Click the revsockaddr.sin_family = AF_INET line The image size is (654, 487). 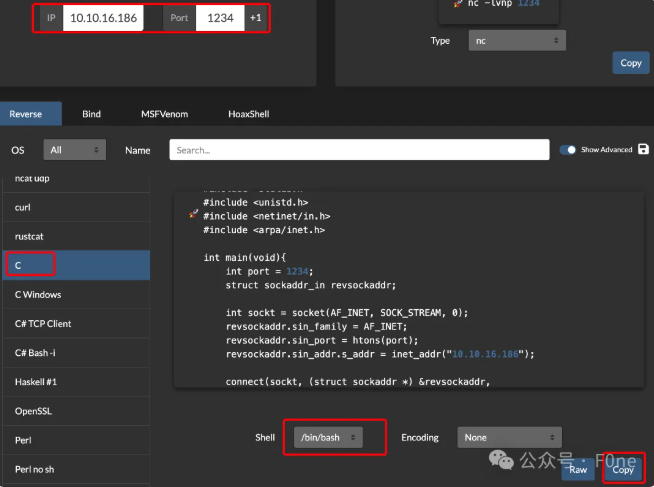click(x=316, y=326)
